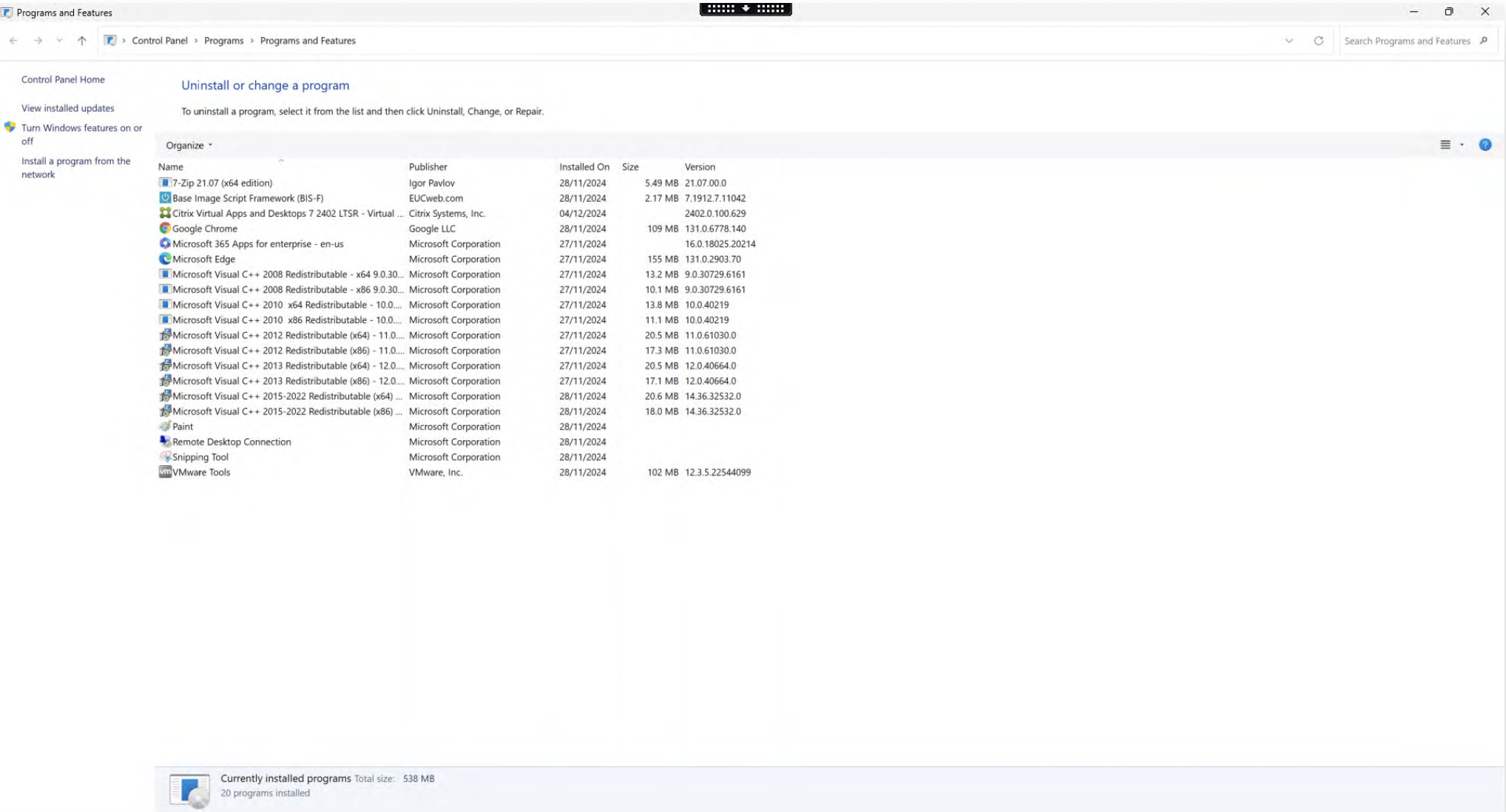Open the Organize dropdown menu
Screen dimensions: 1506x812
pos(189,145)
